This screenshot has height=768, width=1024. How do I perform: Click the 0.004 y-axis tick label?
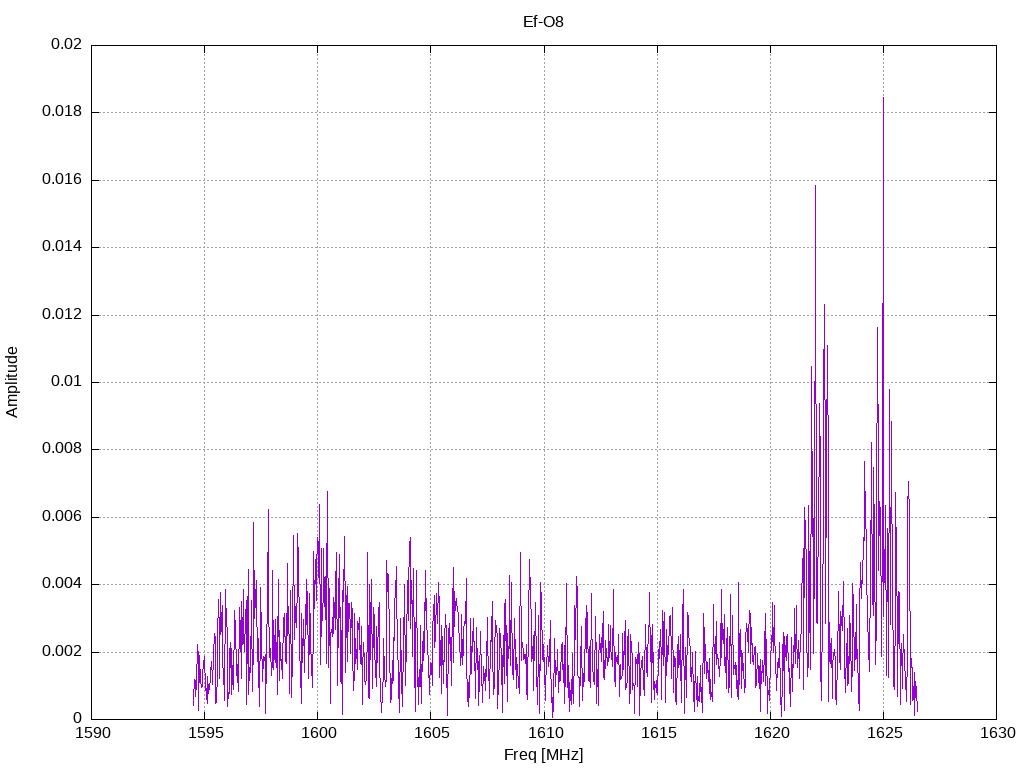point(62,584)
